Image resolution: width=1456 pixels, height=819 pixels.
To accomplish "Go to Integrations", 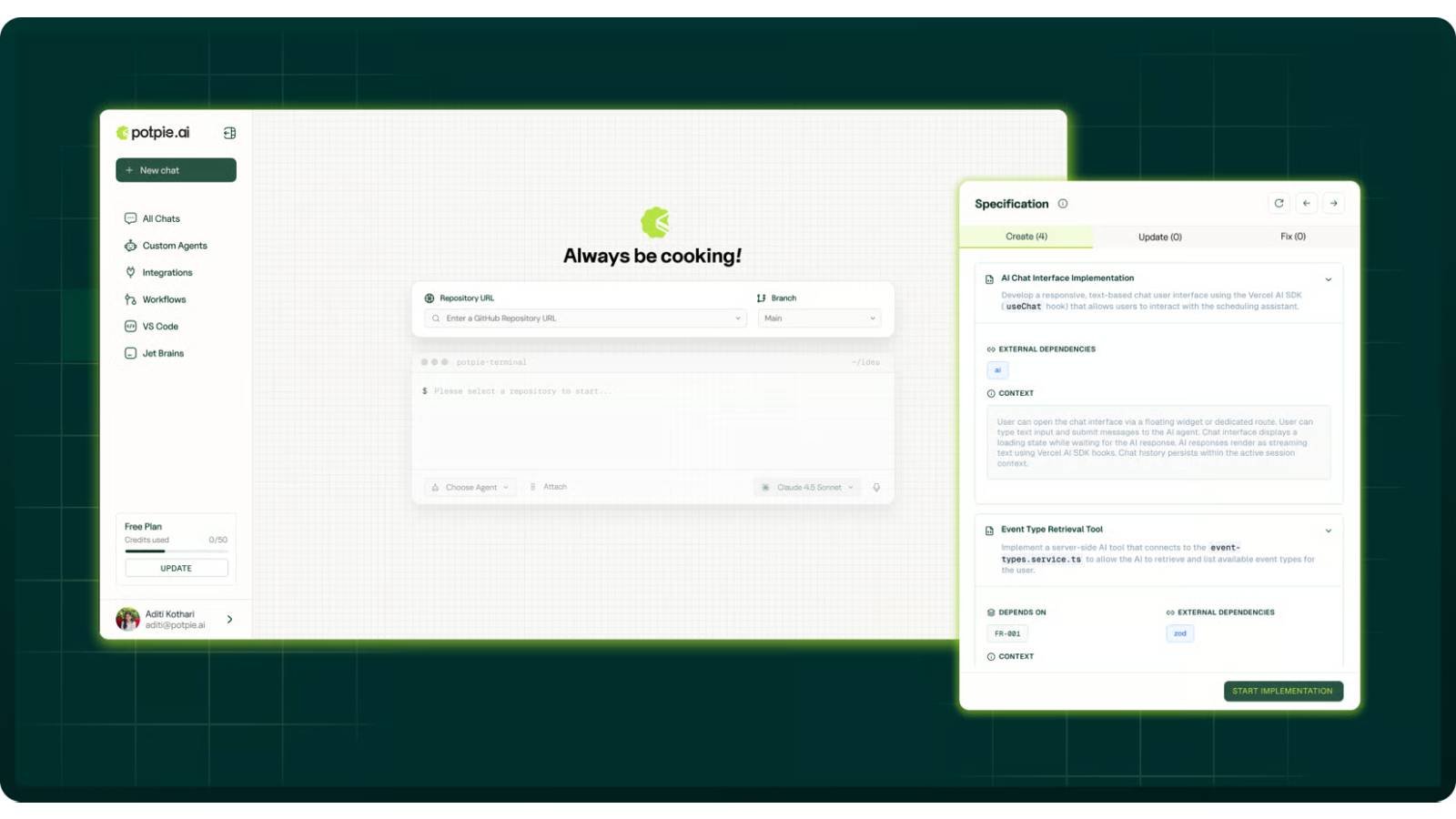I will 167,272.
